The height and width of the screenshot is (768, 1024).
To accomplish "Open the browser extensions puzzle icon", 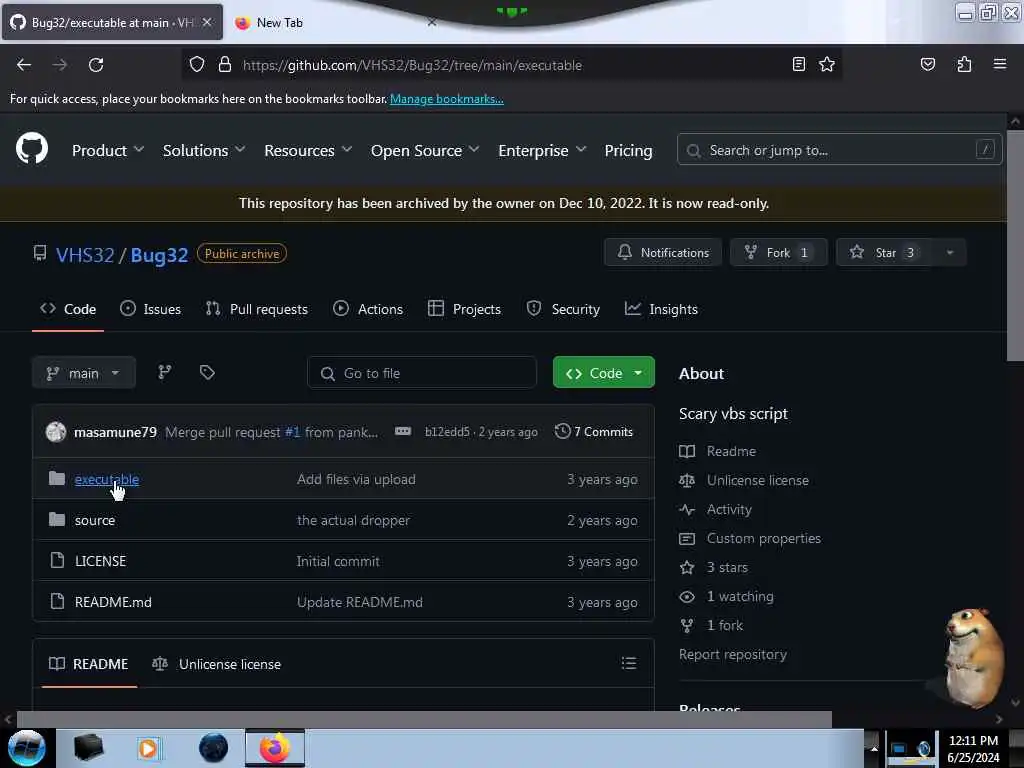I will (964, 64).
